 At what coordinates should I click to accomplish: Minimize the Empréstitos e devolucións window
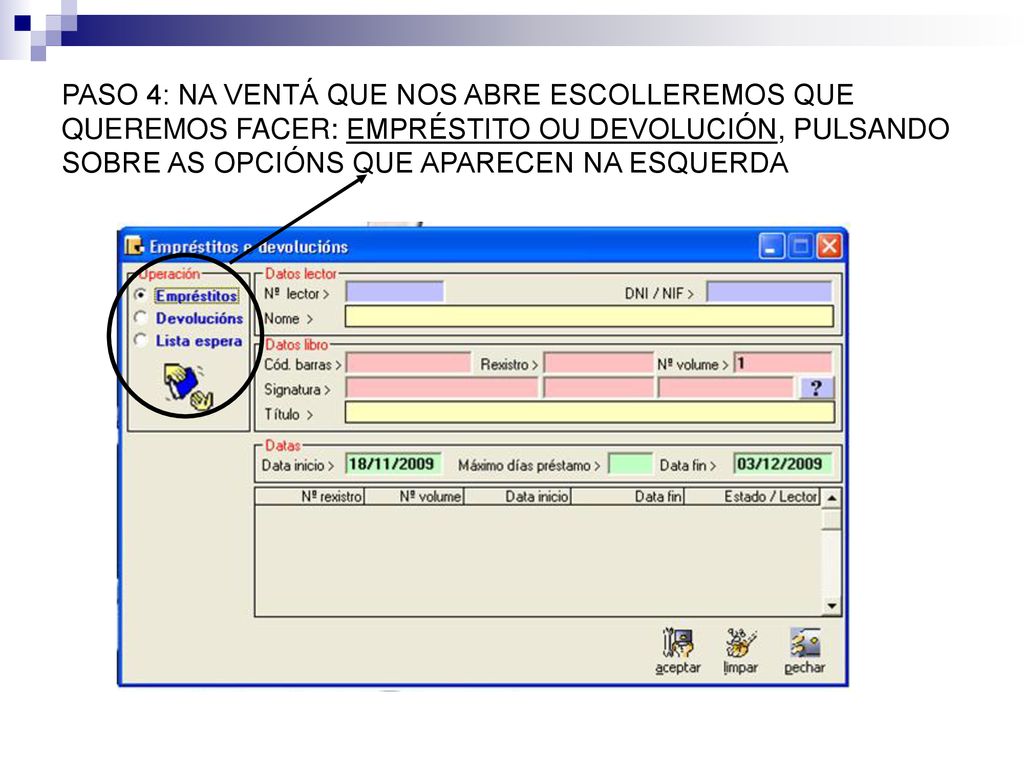click(x=772, y=247)
